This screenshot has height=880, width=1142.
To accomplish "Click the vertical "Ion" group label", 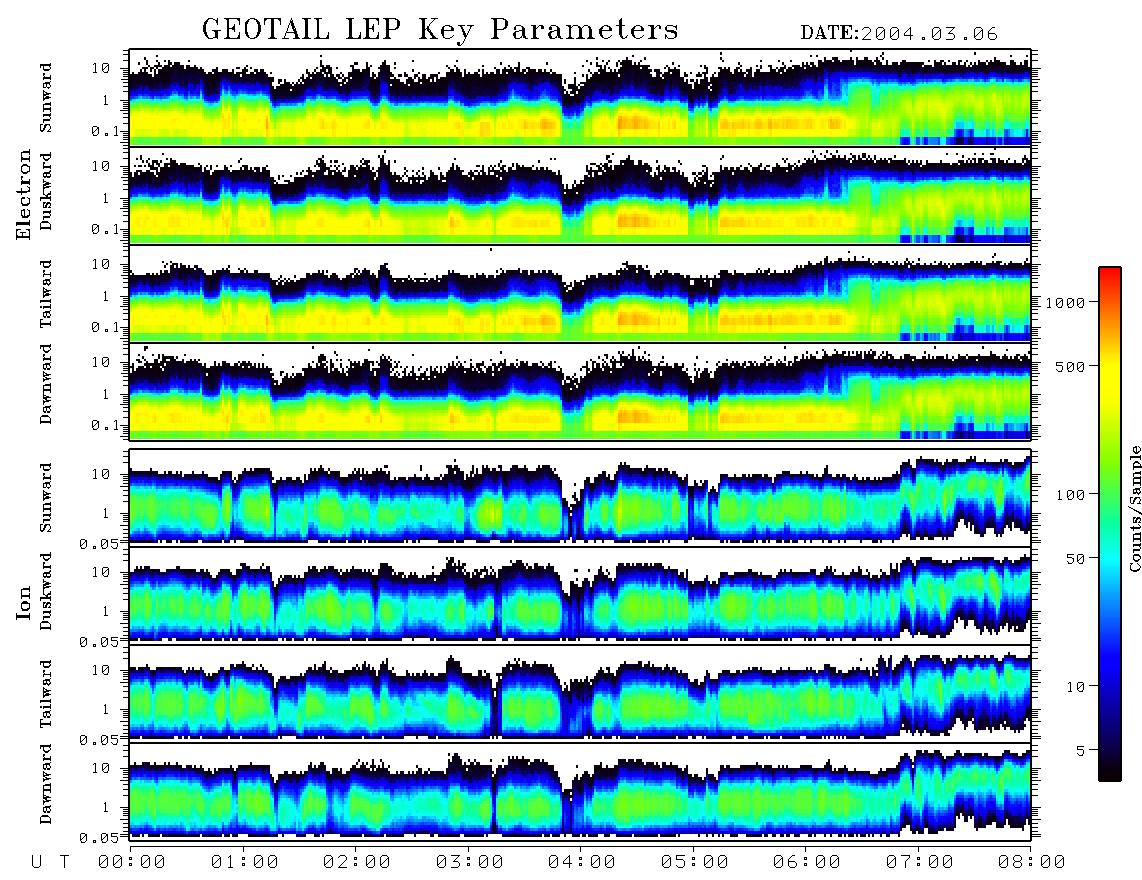I will tap(24, 602).
